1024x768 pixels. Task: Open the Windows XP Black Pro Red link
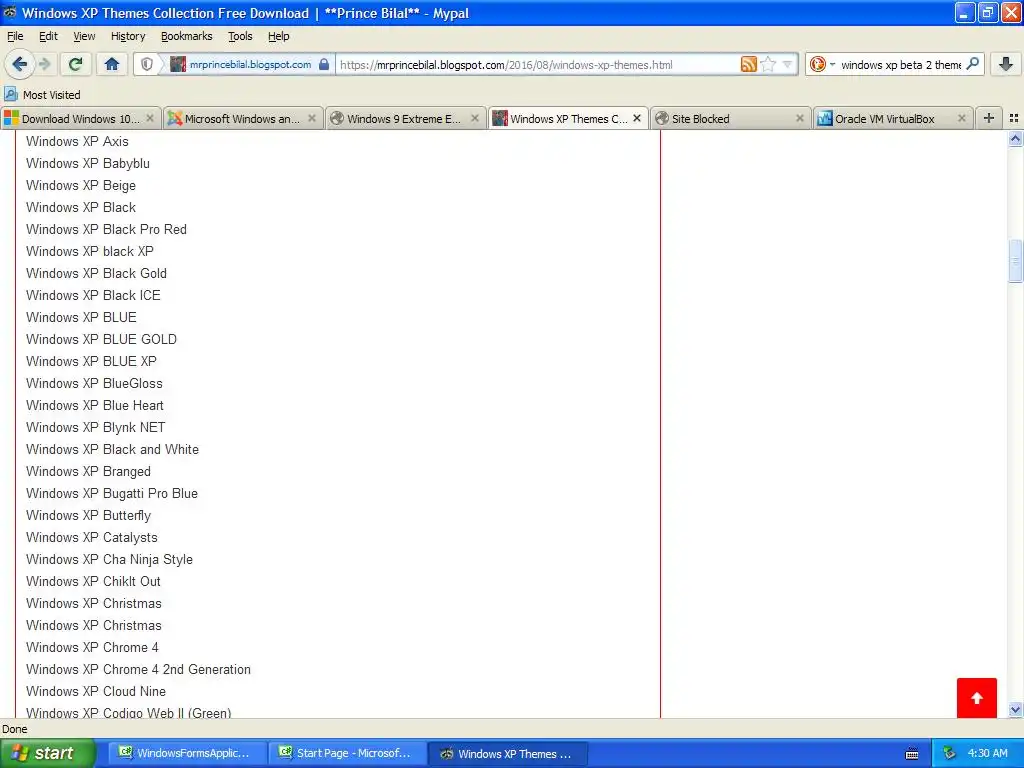coord(106,229)
